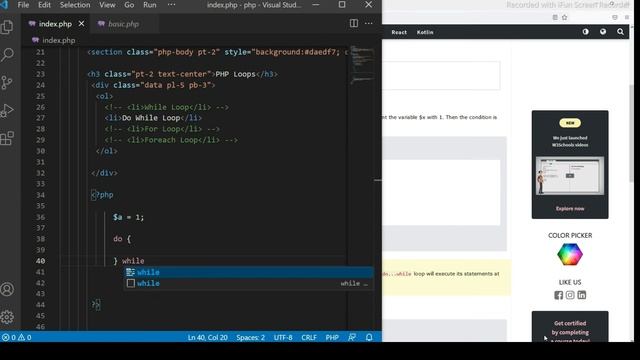
Task: Open Kotlin tutorial in browser navbar
Action: click(x=425, y=32)
